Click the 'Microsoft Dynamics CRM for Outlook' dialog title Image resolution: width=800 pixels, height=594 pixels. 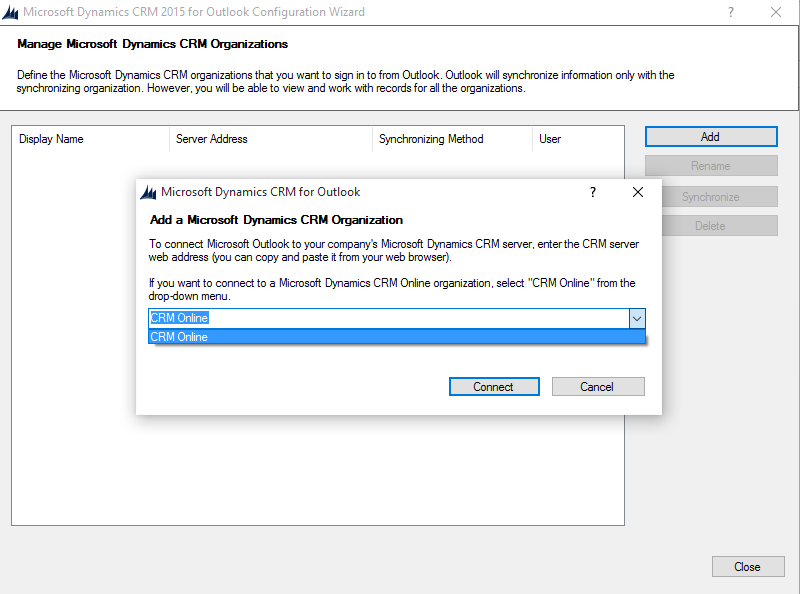click(x=261, y=192)
